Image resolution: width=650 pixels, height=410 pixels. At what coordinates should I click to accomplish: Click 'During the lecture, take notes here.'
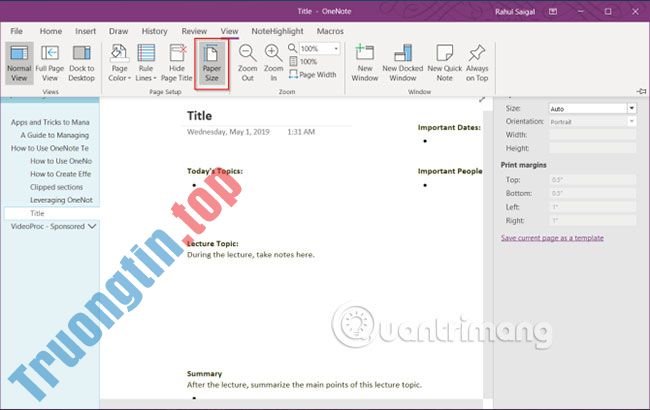coord(250,255)
